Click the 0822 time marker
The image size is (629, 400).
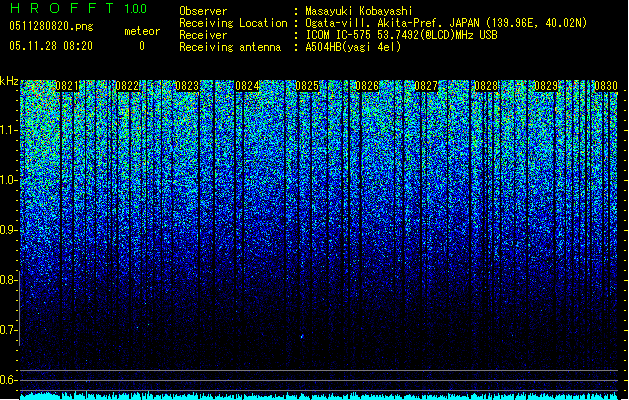click(127, 86)
